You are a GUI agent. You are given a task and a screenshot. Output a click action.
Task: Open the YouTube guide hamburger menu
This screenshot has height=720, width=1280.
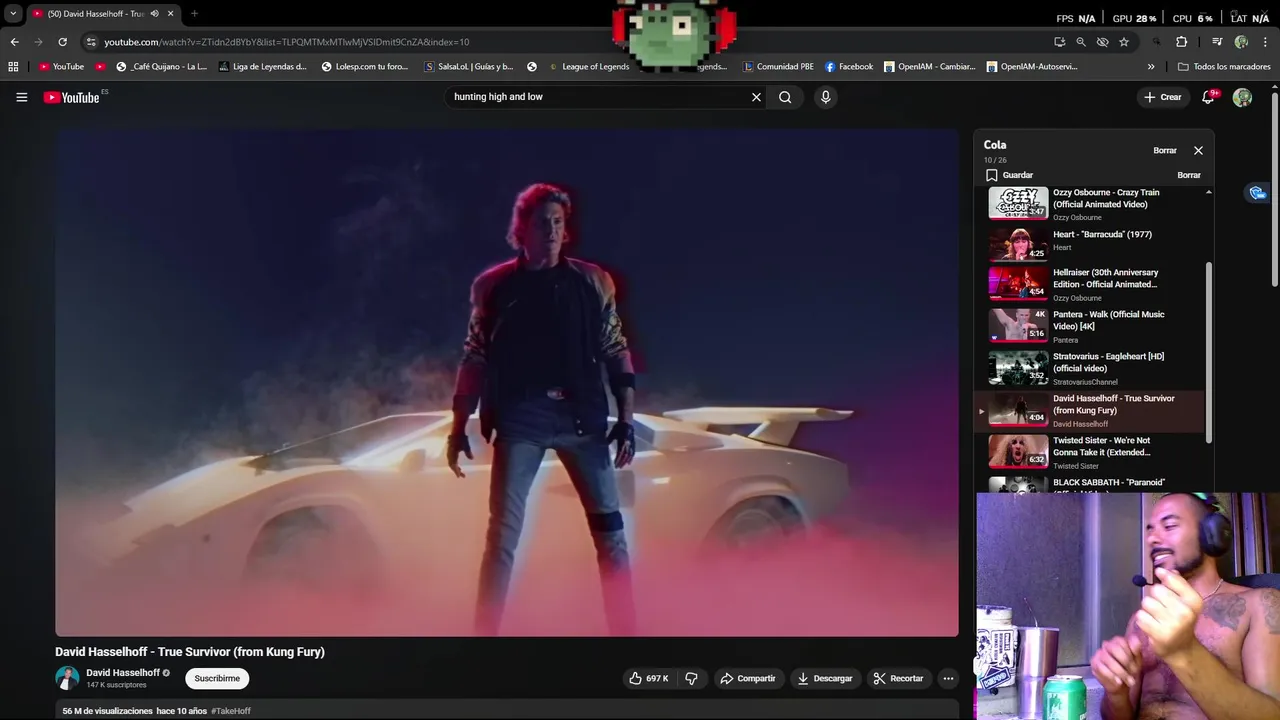(21, 97)
